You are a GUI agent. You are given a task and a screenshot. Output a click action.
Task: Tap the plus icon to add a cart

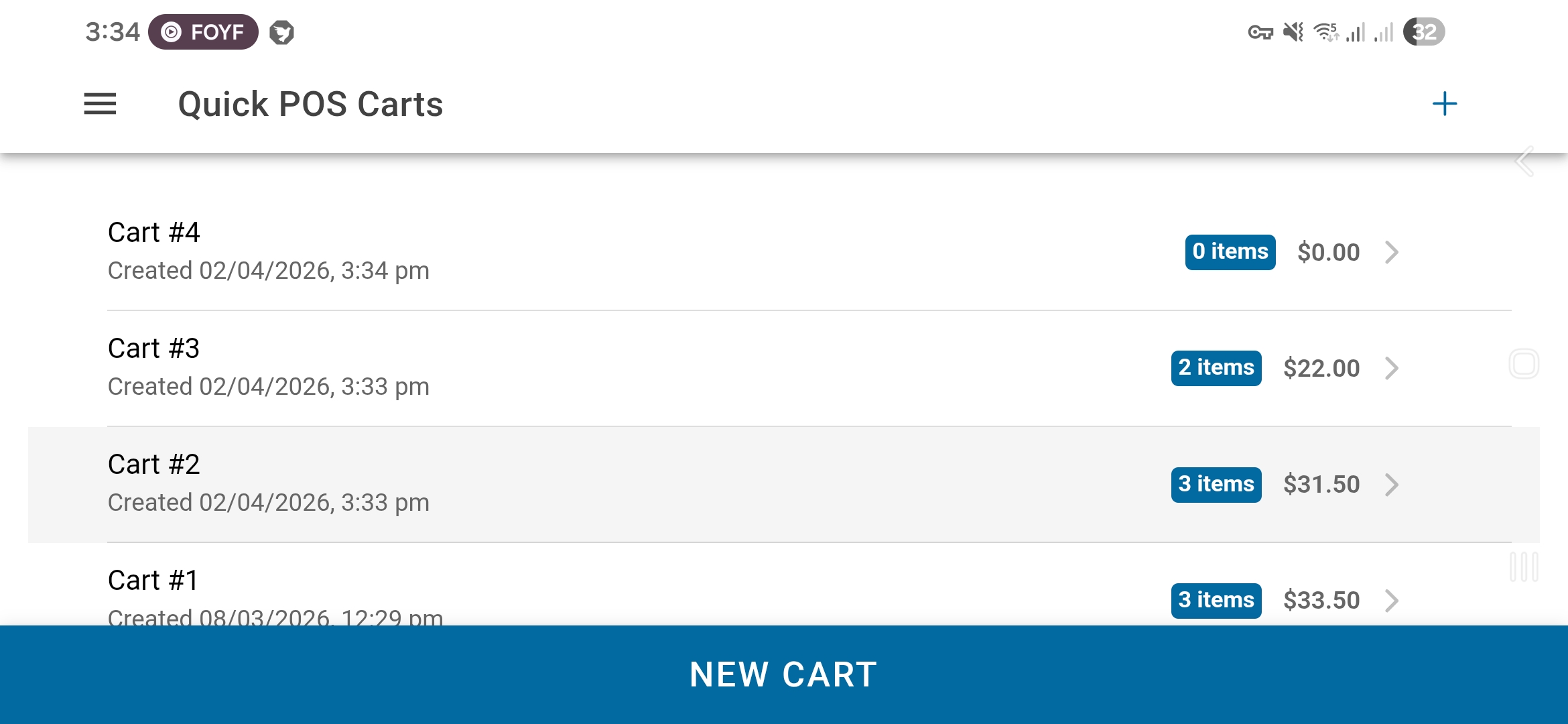[1443, 104]
